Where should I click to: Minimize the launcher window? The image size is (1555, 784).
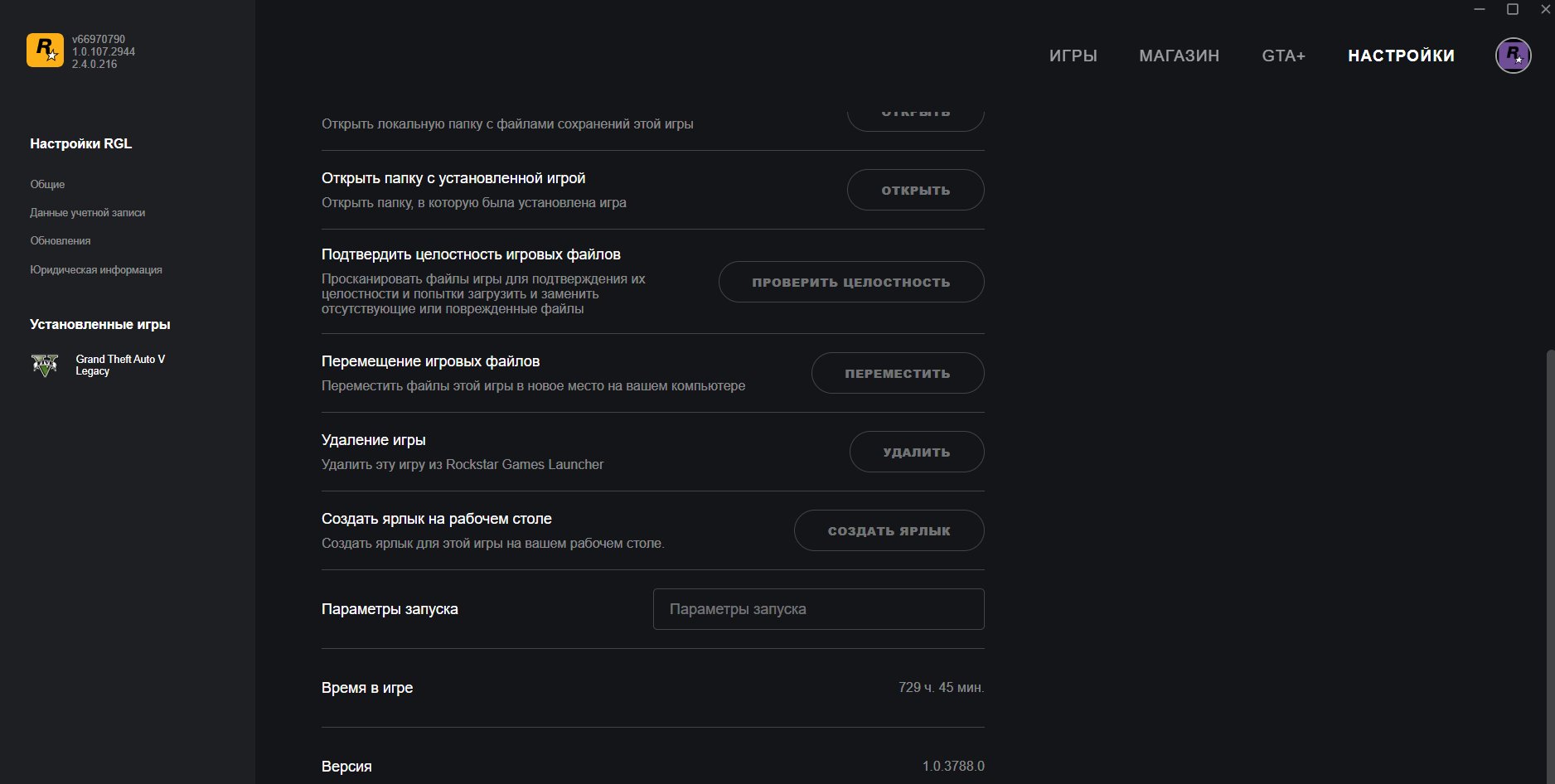point(1480,9)
